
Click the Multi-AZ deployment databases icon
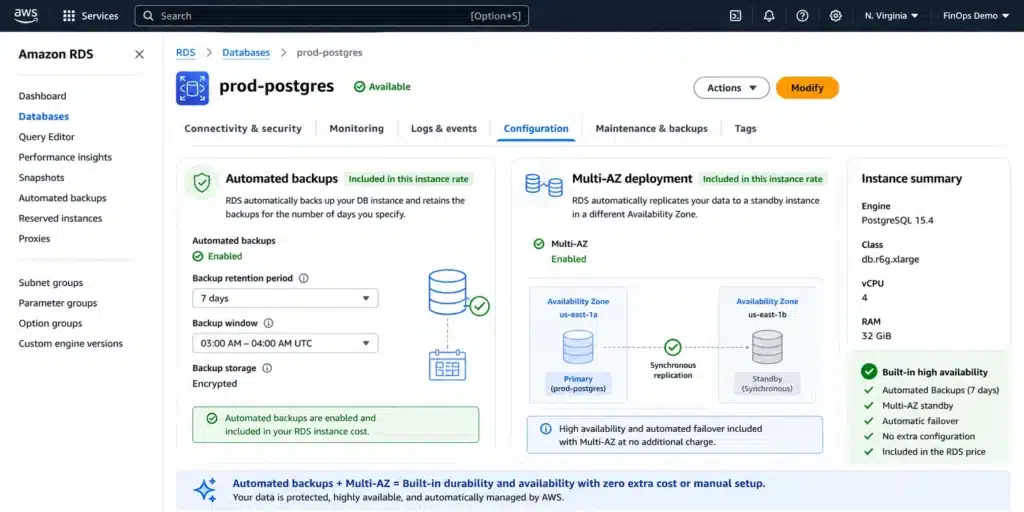(x=544, y=185)
